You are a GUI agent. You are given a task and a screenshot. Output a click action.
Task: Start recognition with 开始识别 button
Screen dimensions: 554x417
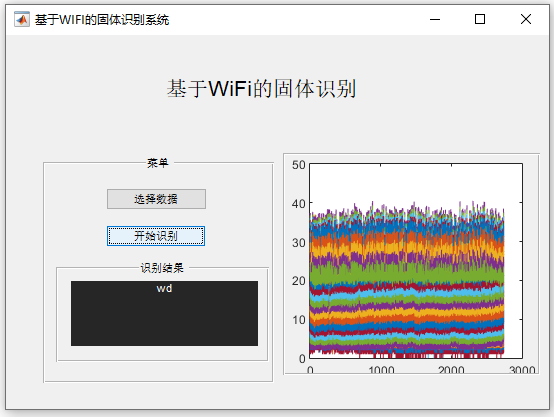click(x=156, y=236)
